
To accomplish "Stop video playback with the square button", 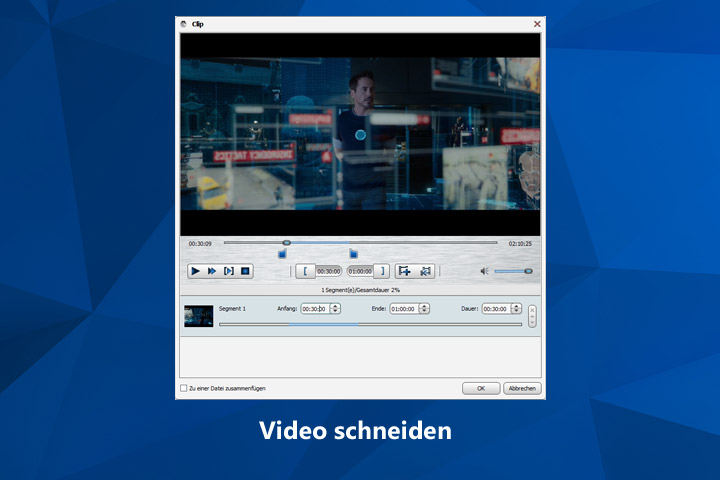I will tap(245, 271).
